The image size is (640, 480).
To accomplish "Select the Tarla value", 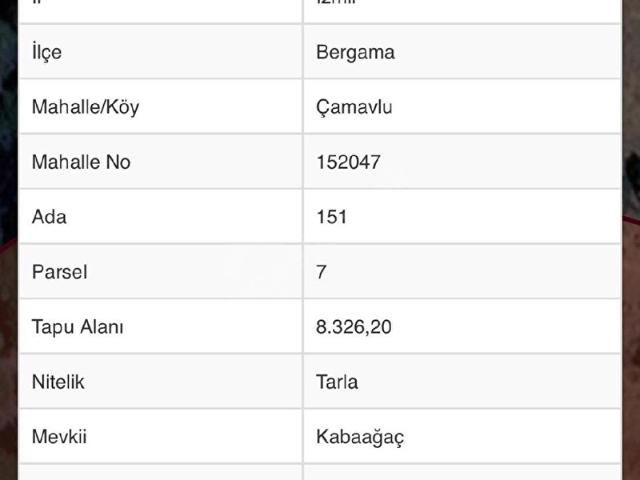I will tap(337, 381).
